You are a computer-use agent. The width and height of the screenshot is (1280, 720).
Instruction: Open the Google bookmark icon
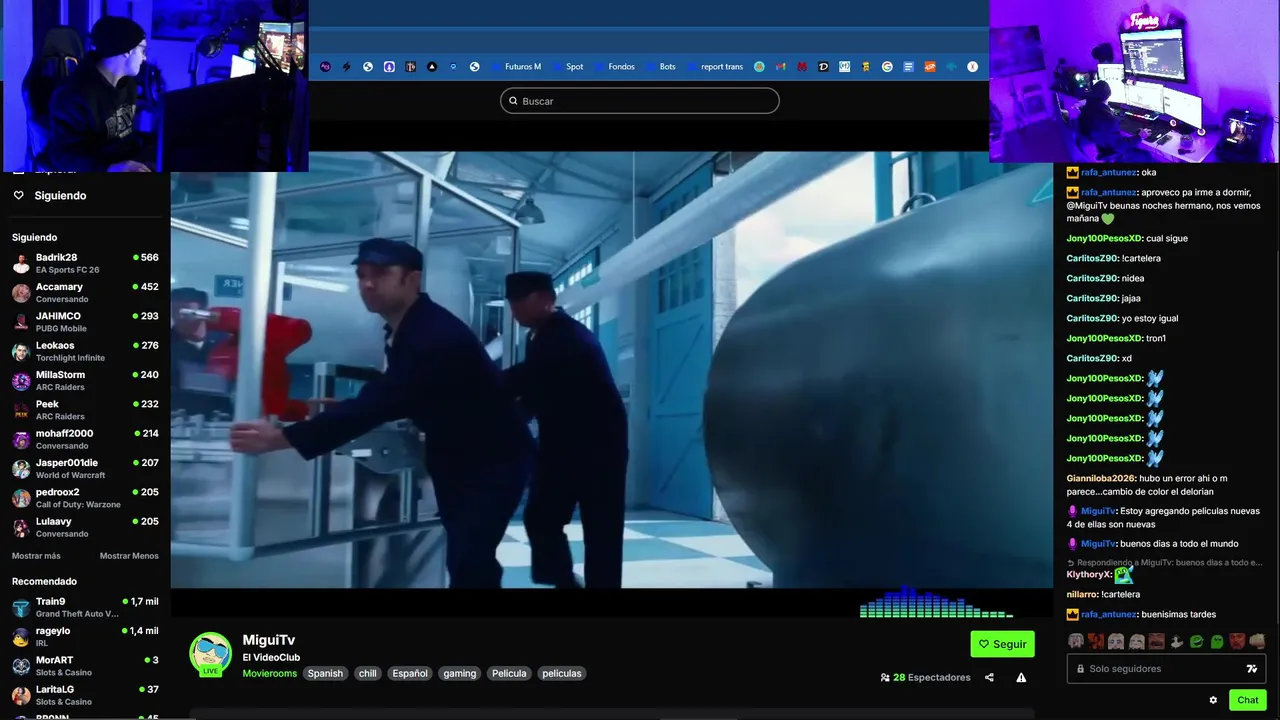point(887,67)
